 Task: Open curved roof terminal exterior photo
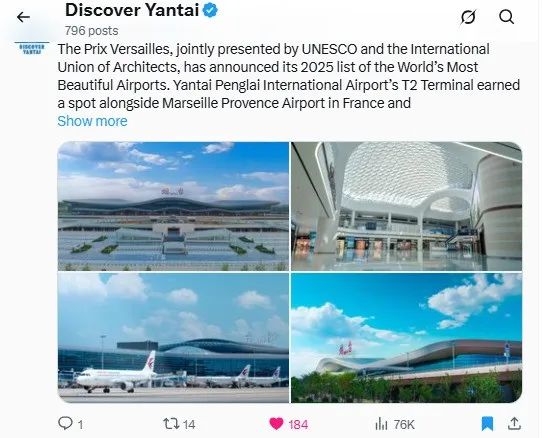point(406,338)
